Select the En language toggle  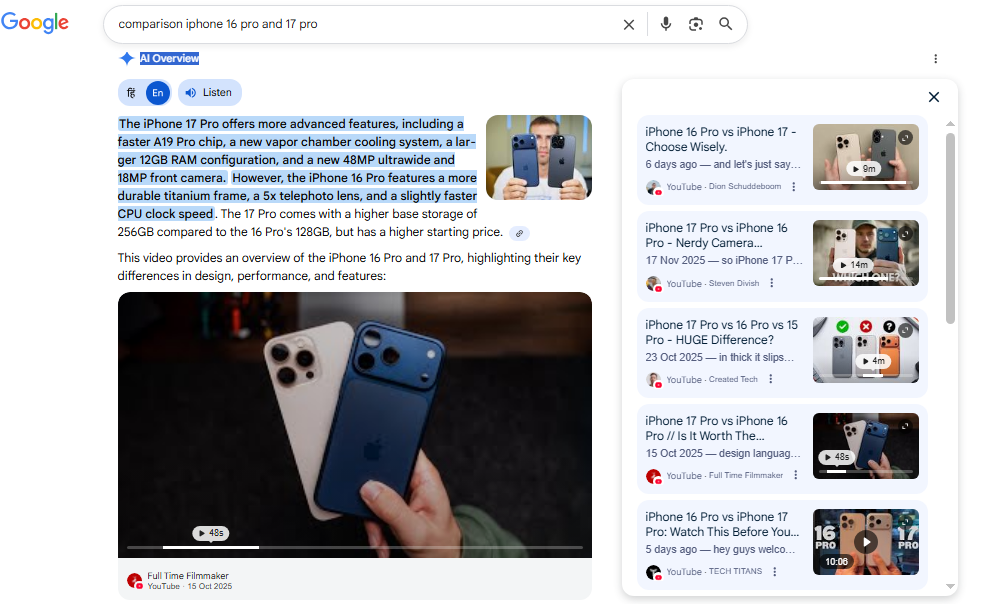(157, 93)
